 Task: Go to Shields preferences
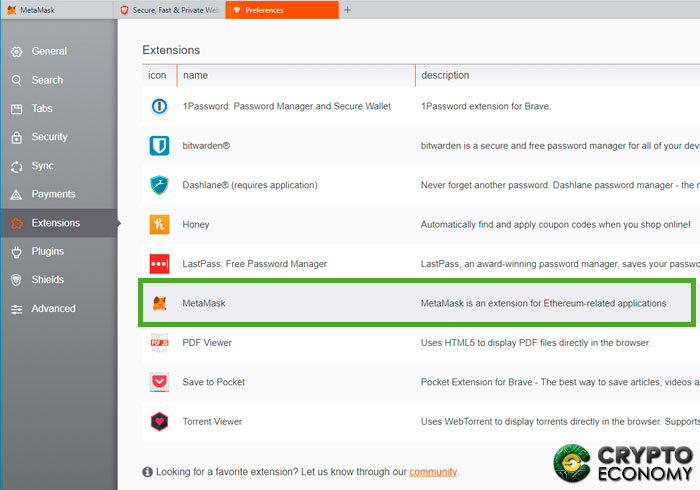click(59, 280)
